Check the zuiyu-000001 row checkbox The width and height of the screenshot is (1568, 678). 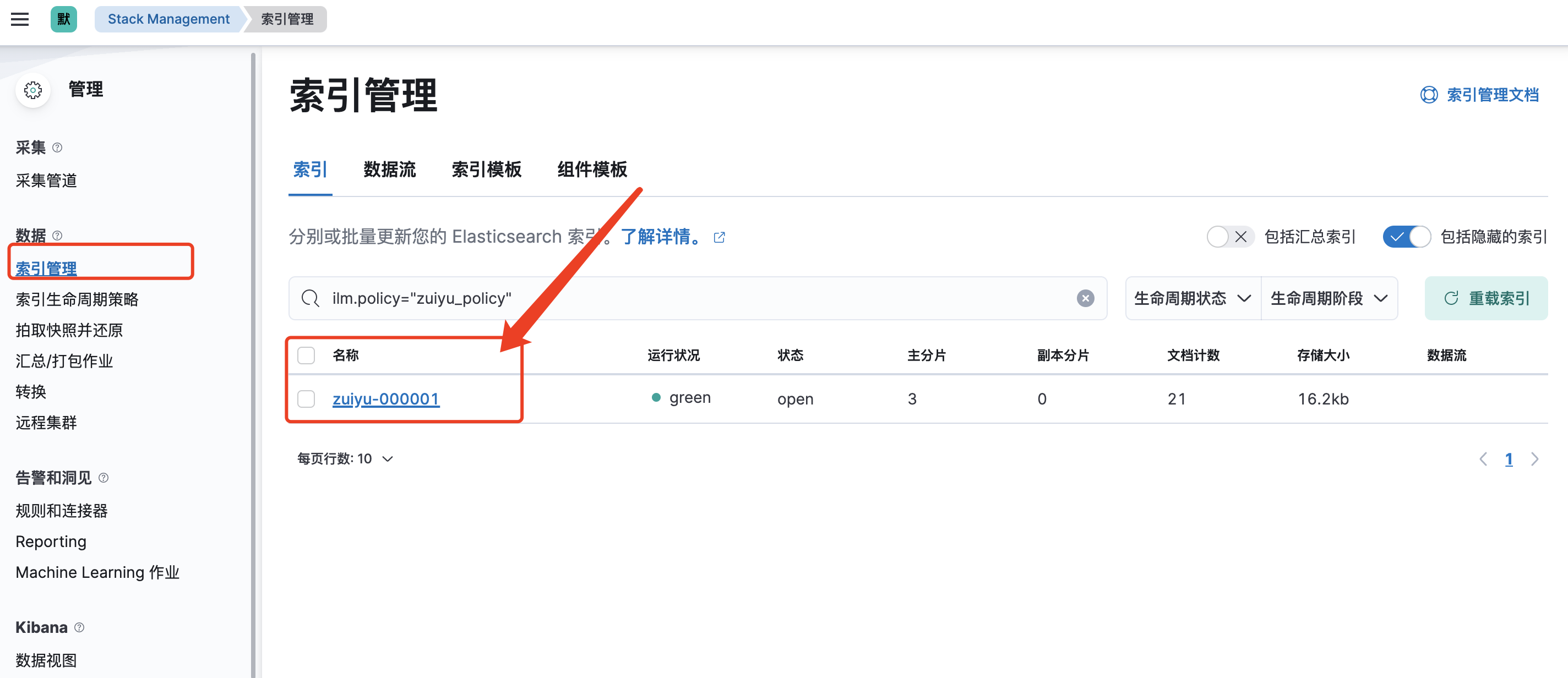click(x=306, y=399)
